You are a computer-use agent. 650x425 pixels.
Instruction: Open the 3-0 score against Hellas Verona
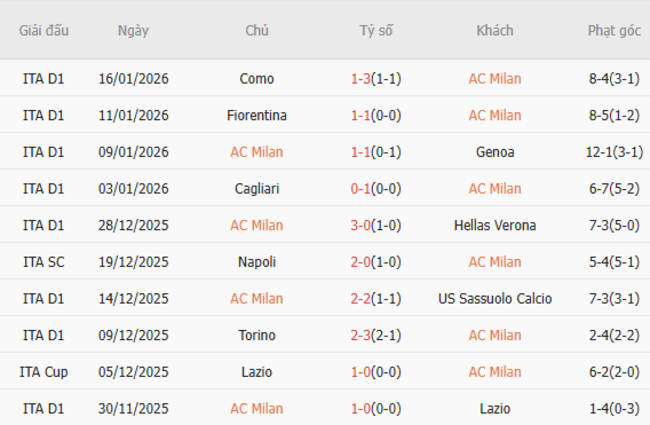tap(361, 225)
